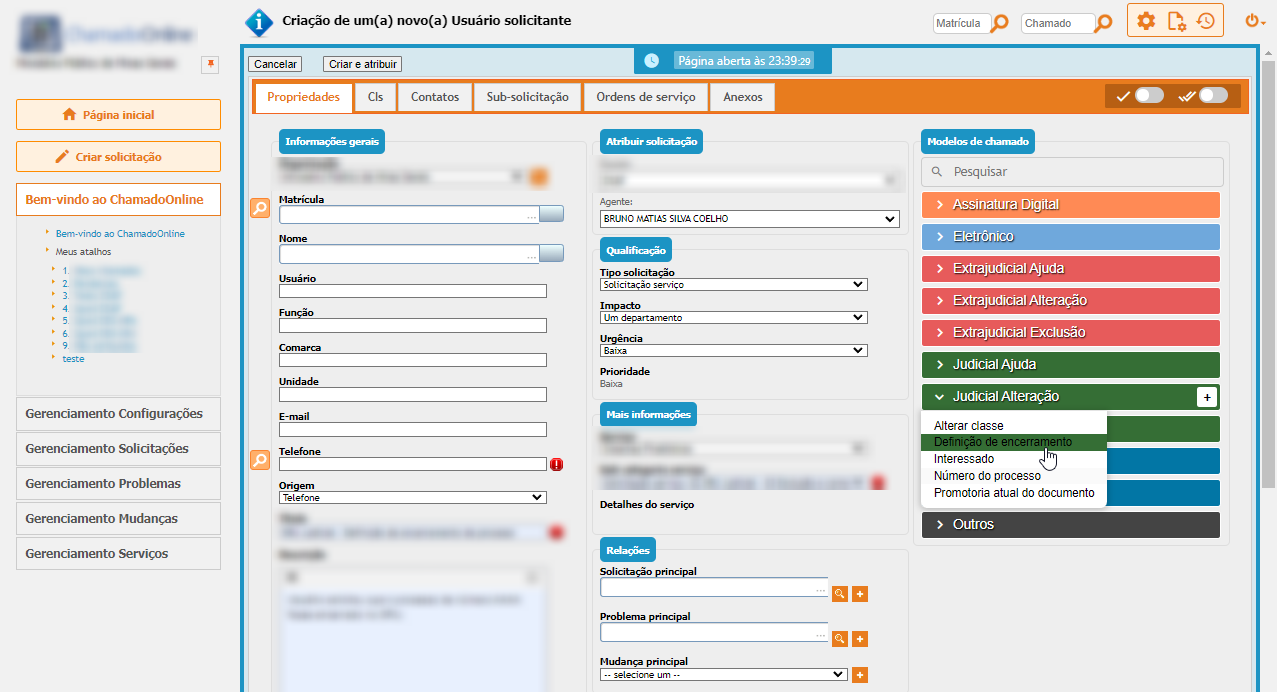1277x692 pixels.
Task: Click the pin icon in the left sidebar
Action: [210, 64]
